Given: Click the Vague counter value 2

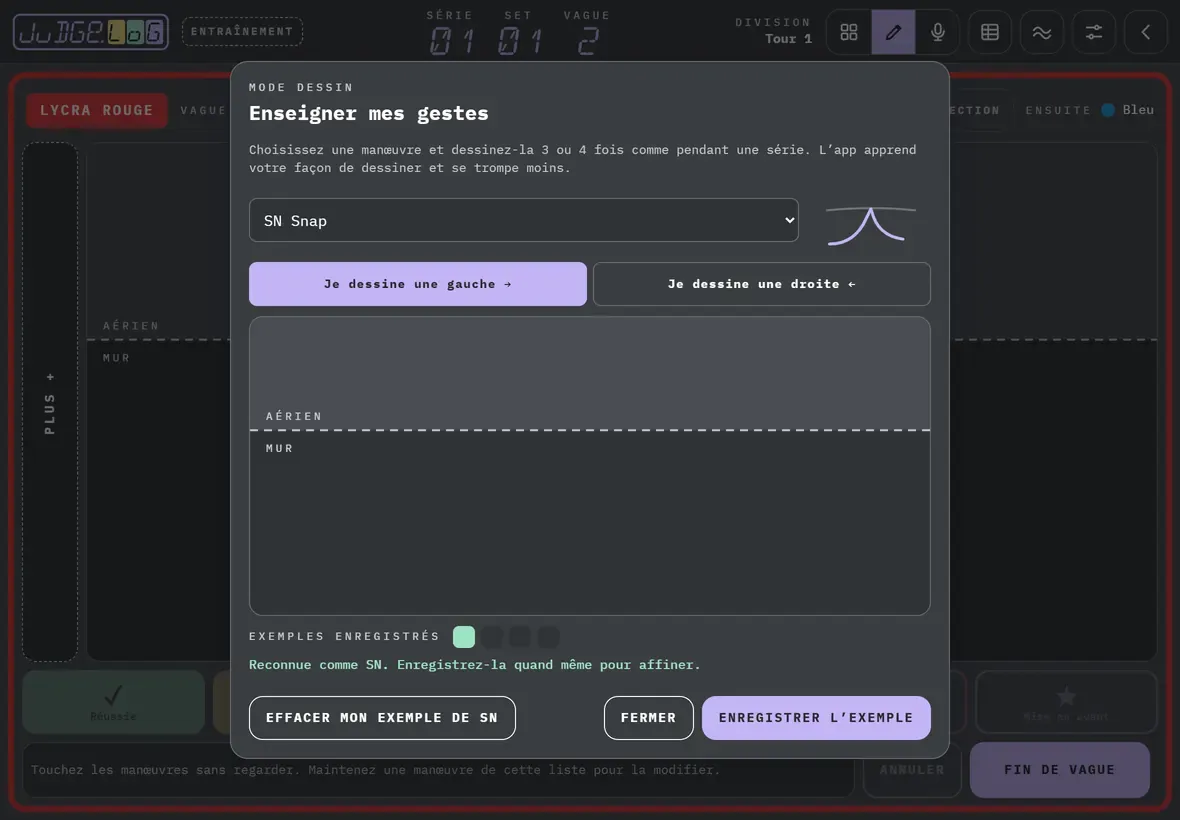Looking at the screenshot, I should coord(588,41).
